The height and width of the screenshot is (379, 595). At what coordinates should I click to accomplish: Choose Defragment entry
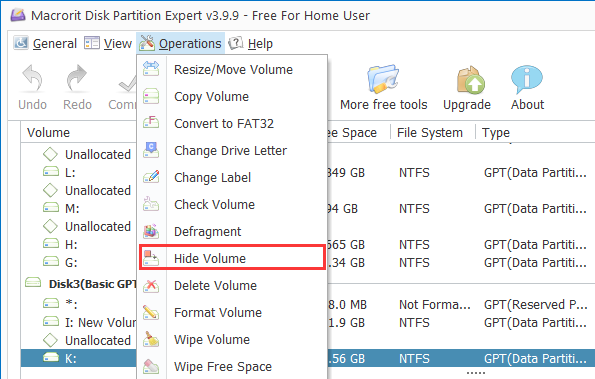[232, 231]
